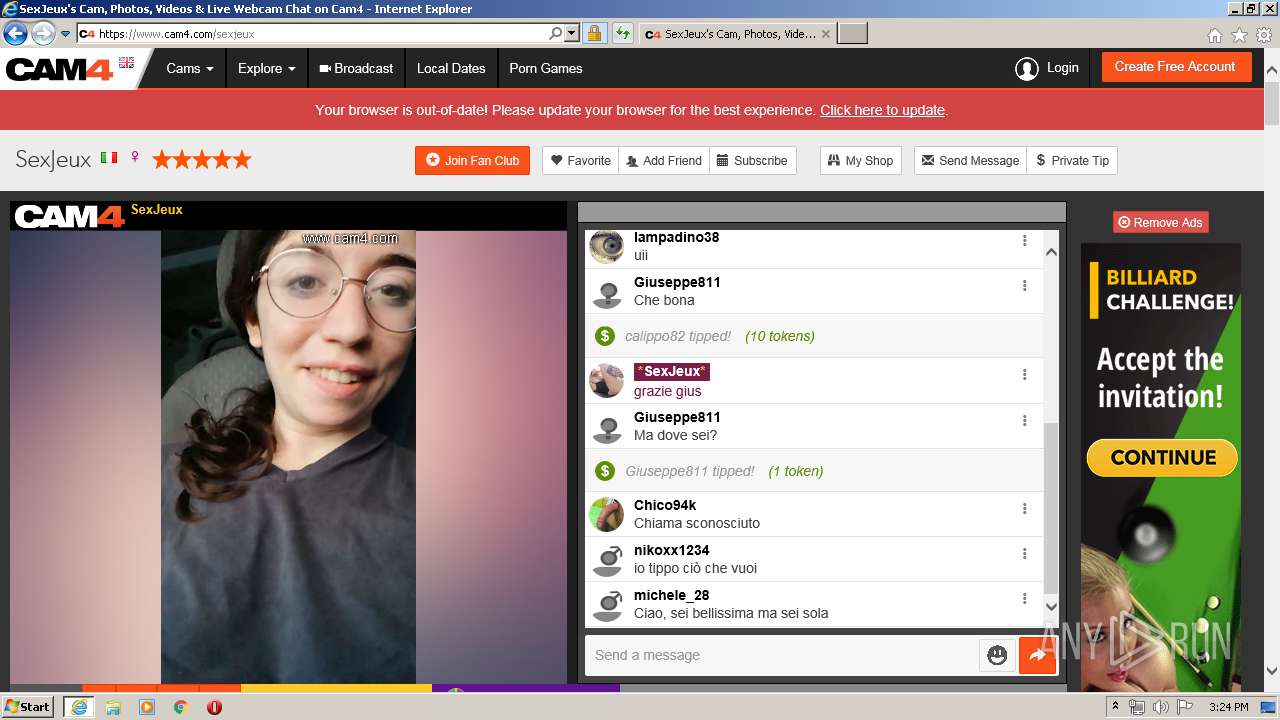Click Add Friend button

pos(664,160)
